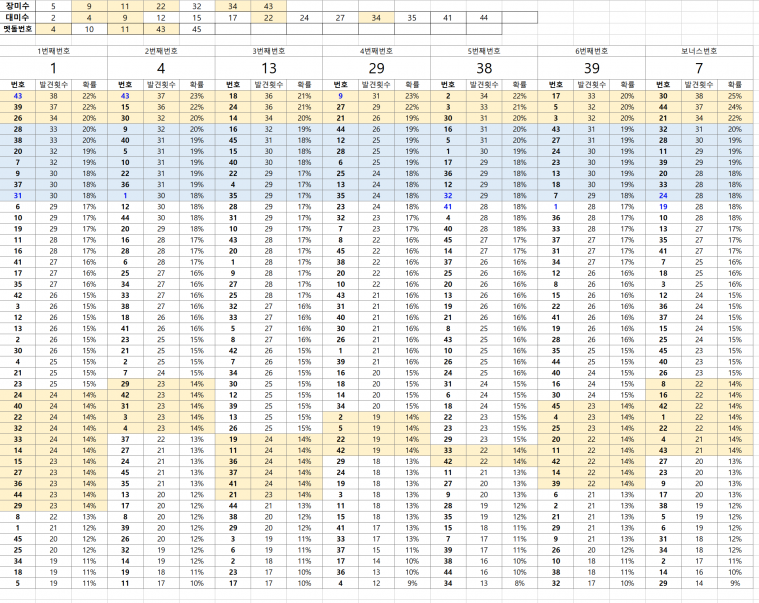Screen dimensions: 759x603
Task: Select blue 번호 41 in the 5번째번호 table
Action: (448, 207)
